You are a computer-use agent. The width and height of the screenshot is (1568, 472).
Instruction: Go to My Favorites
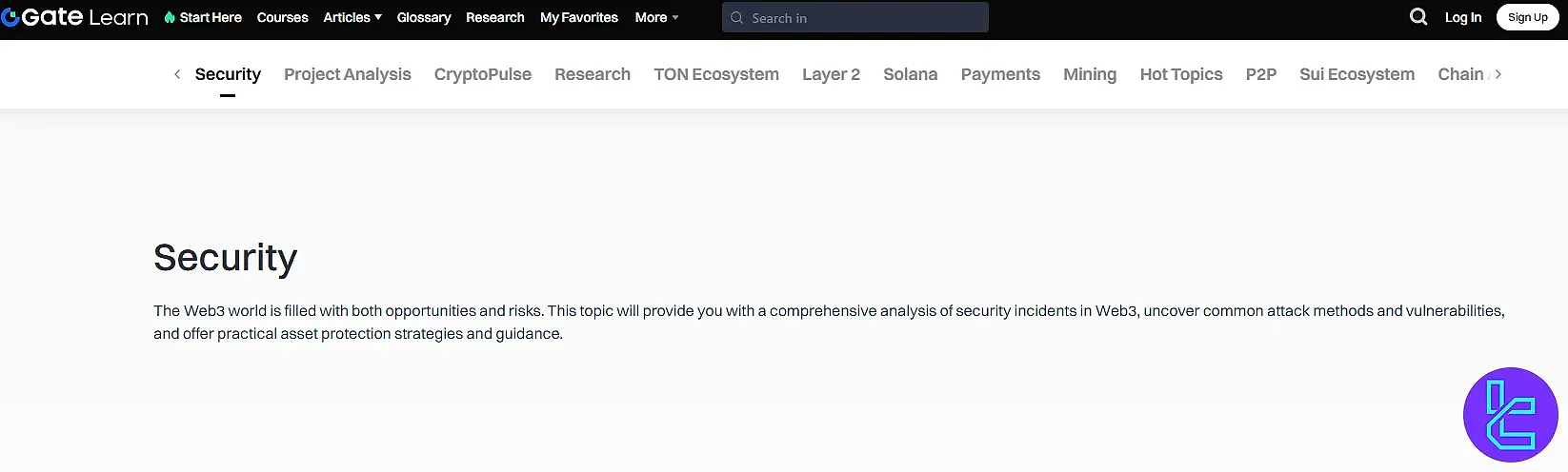pyautogui.click(x=578, y=17)
